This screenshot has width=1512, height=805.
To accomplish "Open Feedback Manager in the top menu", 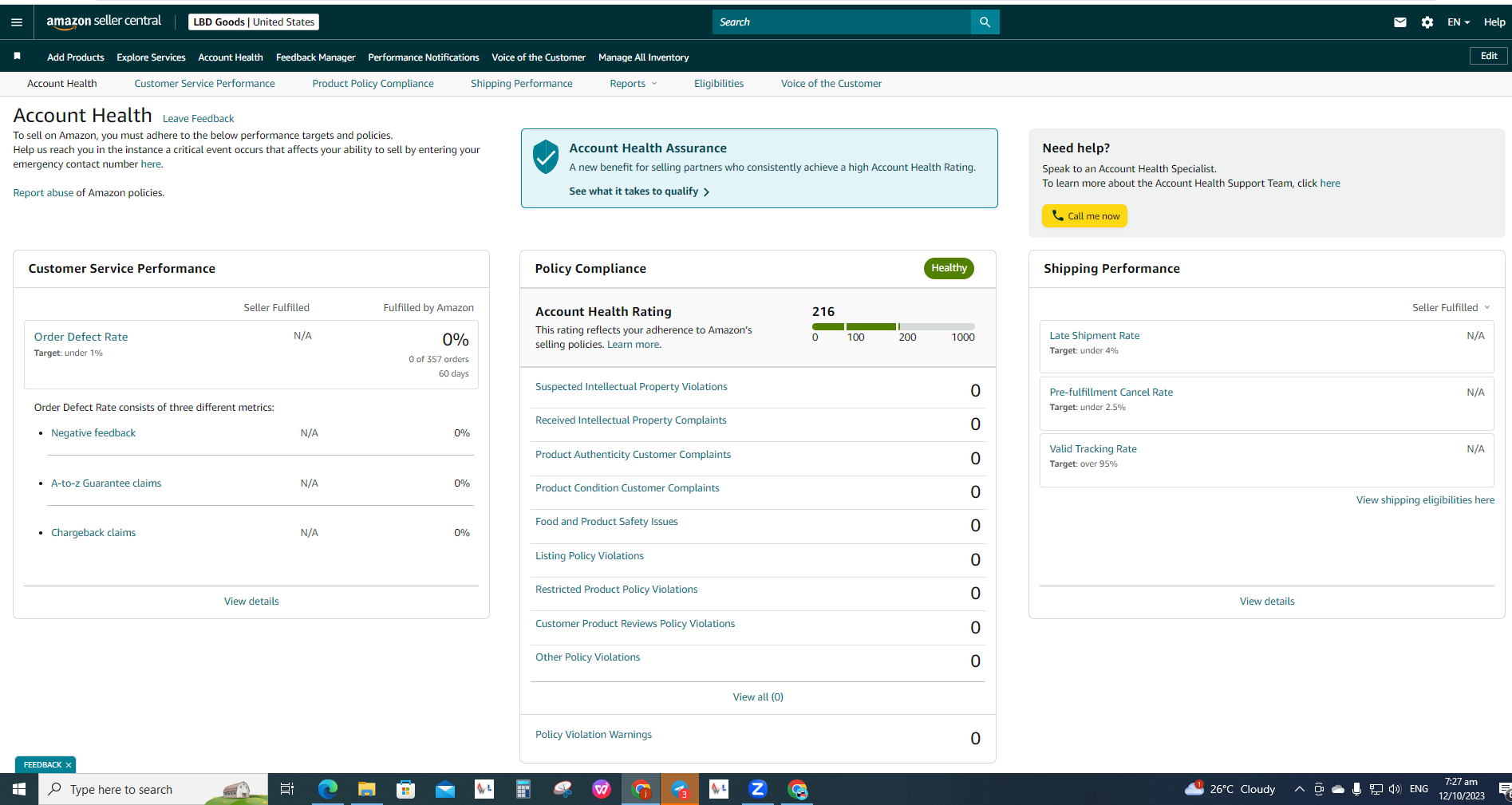I will pos(315,57).
